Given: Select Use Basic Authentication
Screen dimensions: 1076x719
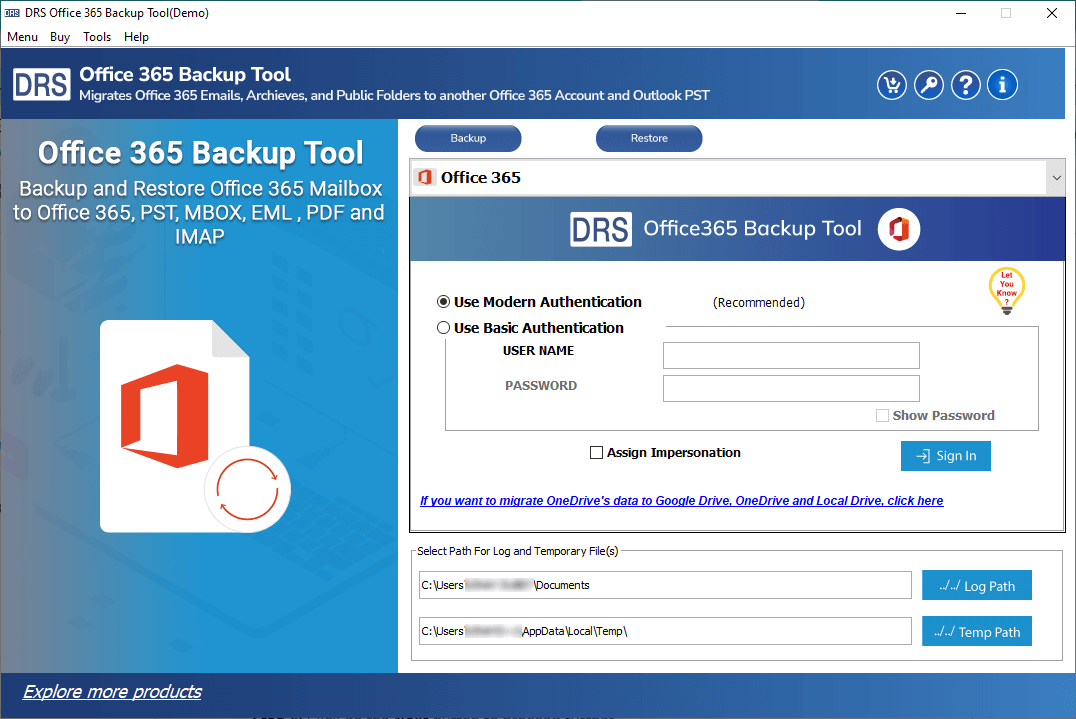Looking at the screenshot, I should [x=443, y=327].
